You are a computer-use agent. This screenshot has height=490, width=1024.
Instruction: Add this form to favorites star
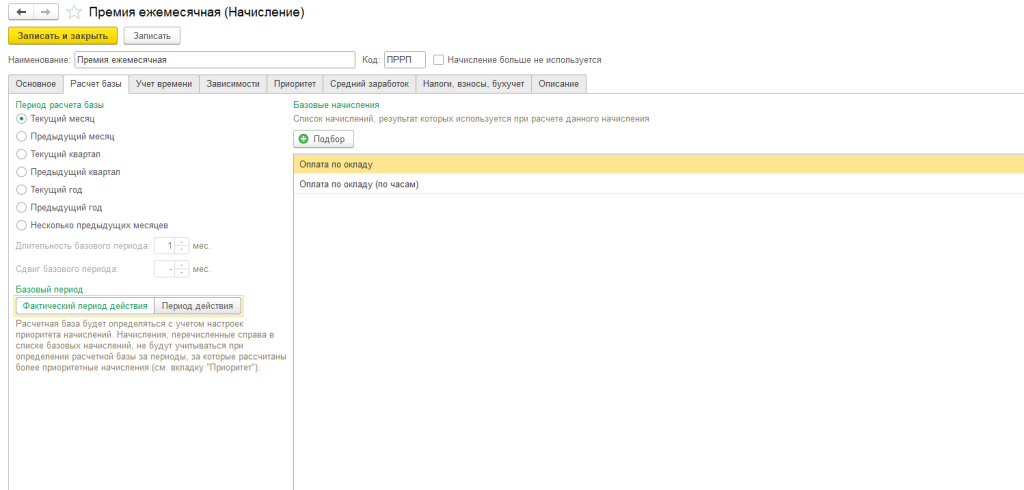click(x=73, y=12)
